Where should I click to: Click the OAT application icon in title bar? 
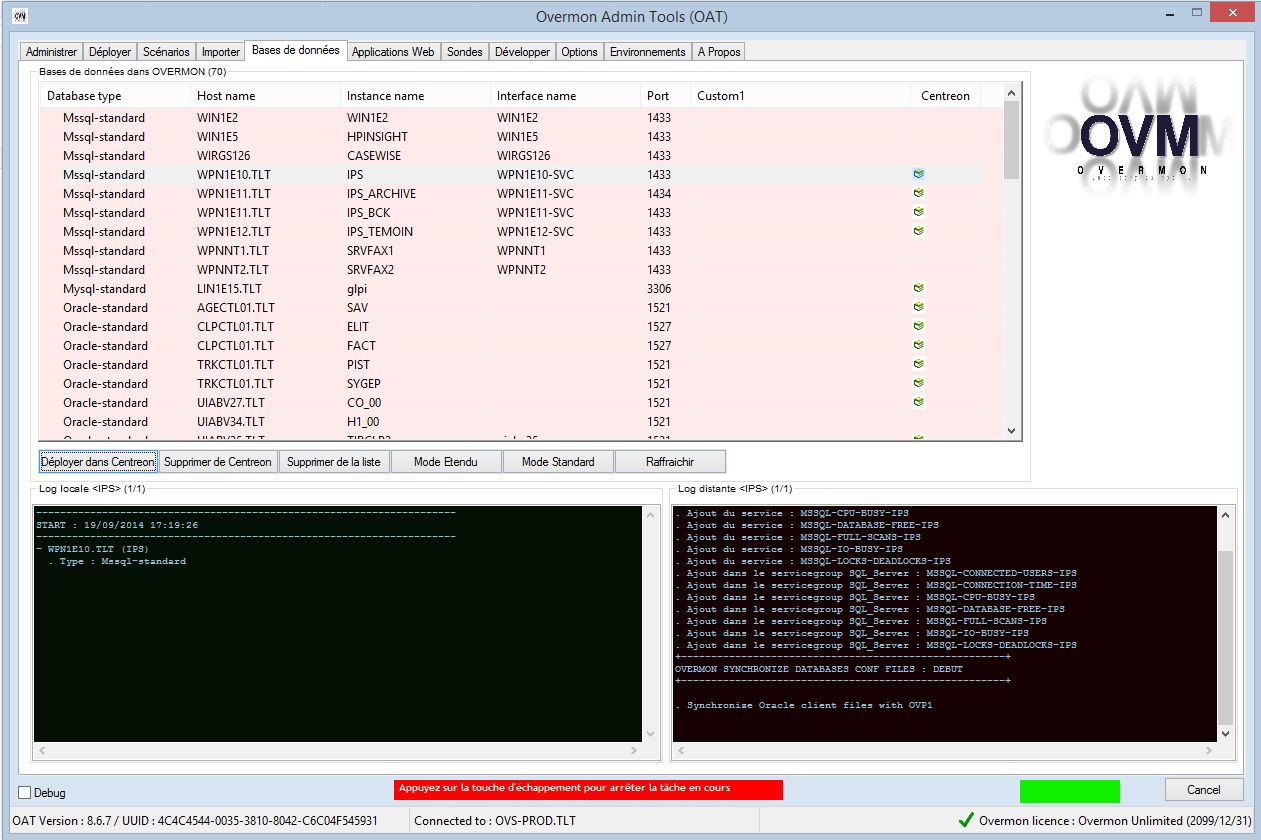(x=18, y=16)
